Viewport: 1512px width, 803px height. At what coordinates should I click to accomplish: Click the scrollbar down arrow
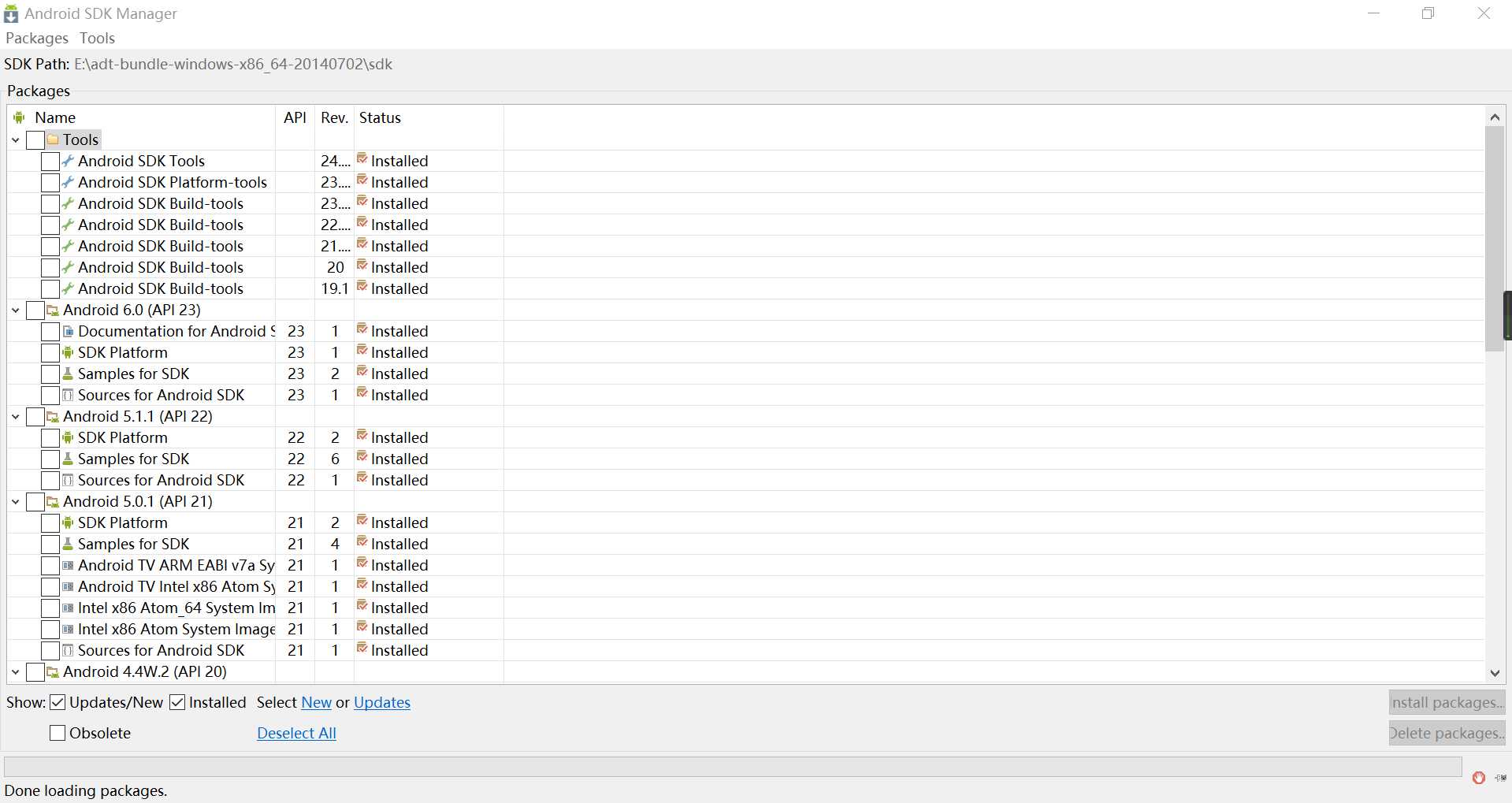pyautogui.click(x=1495, y=673)
